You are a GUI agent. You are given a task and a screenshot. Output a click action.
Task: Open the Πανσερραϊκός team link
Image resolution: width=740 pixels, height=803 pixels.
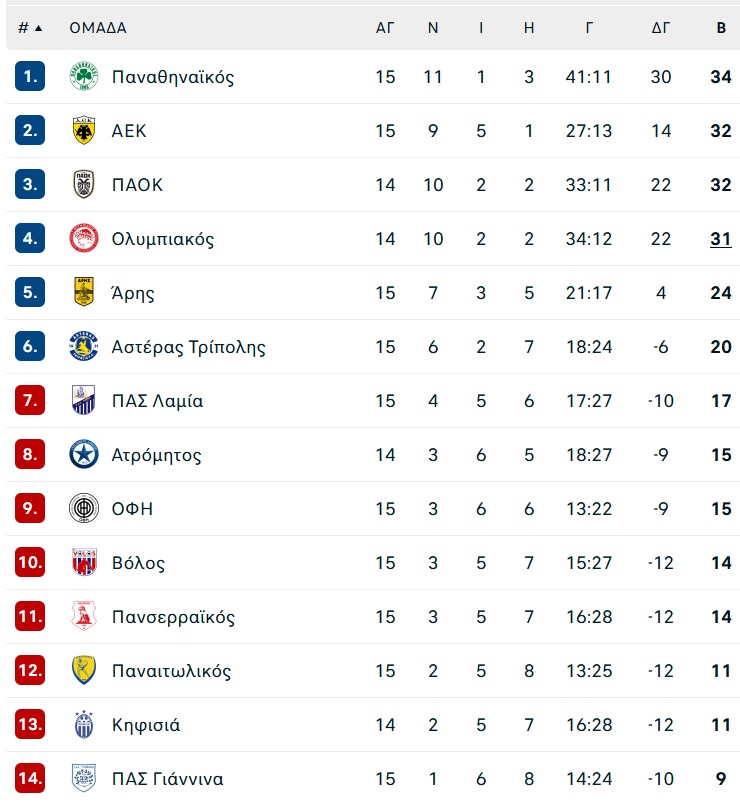(x=173, y=617)
